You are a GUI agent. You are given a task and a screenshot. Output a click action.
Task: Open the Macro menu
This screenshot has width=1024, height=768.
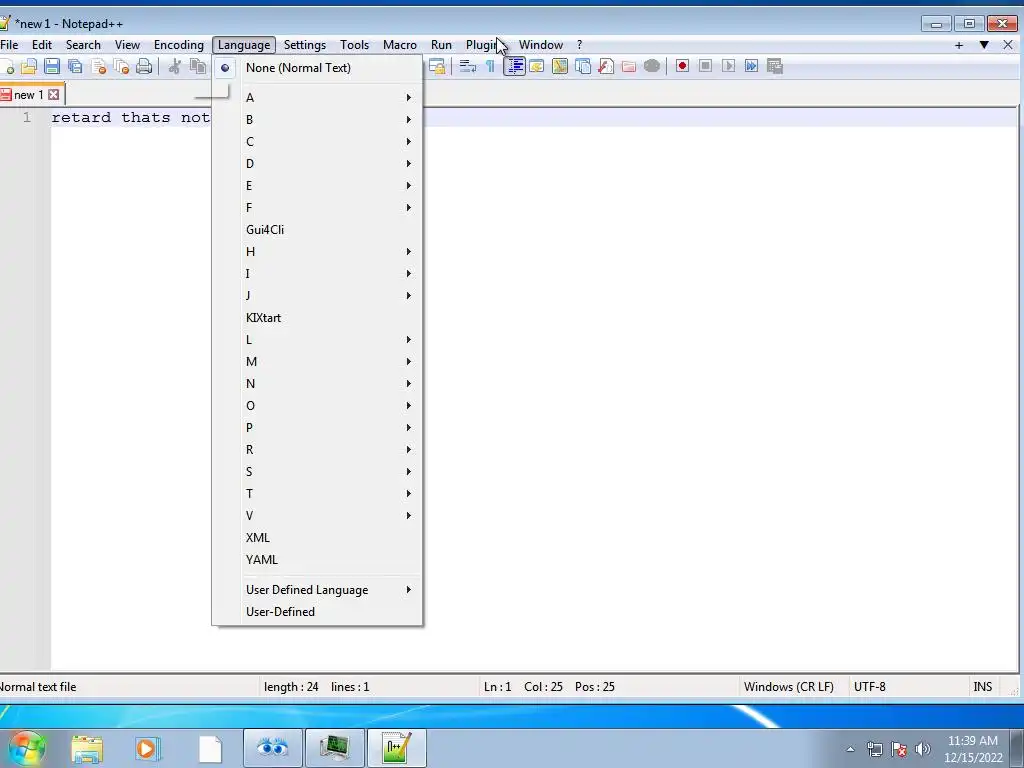click(x=400, y=45)
